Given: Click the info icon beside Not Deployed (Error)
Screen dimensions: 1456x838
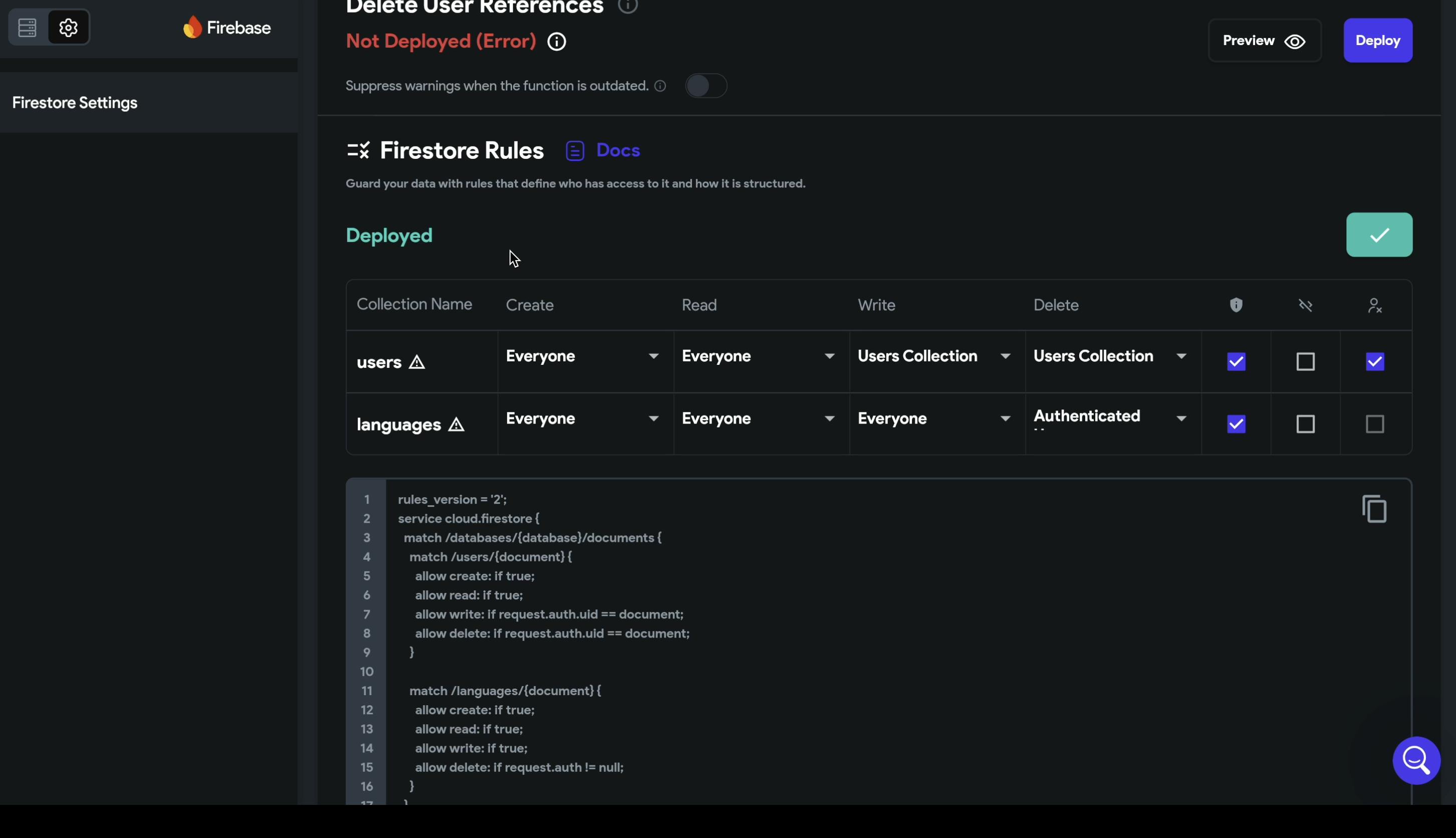Looking at the screenshot, I should [x=556, y=42].
